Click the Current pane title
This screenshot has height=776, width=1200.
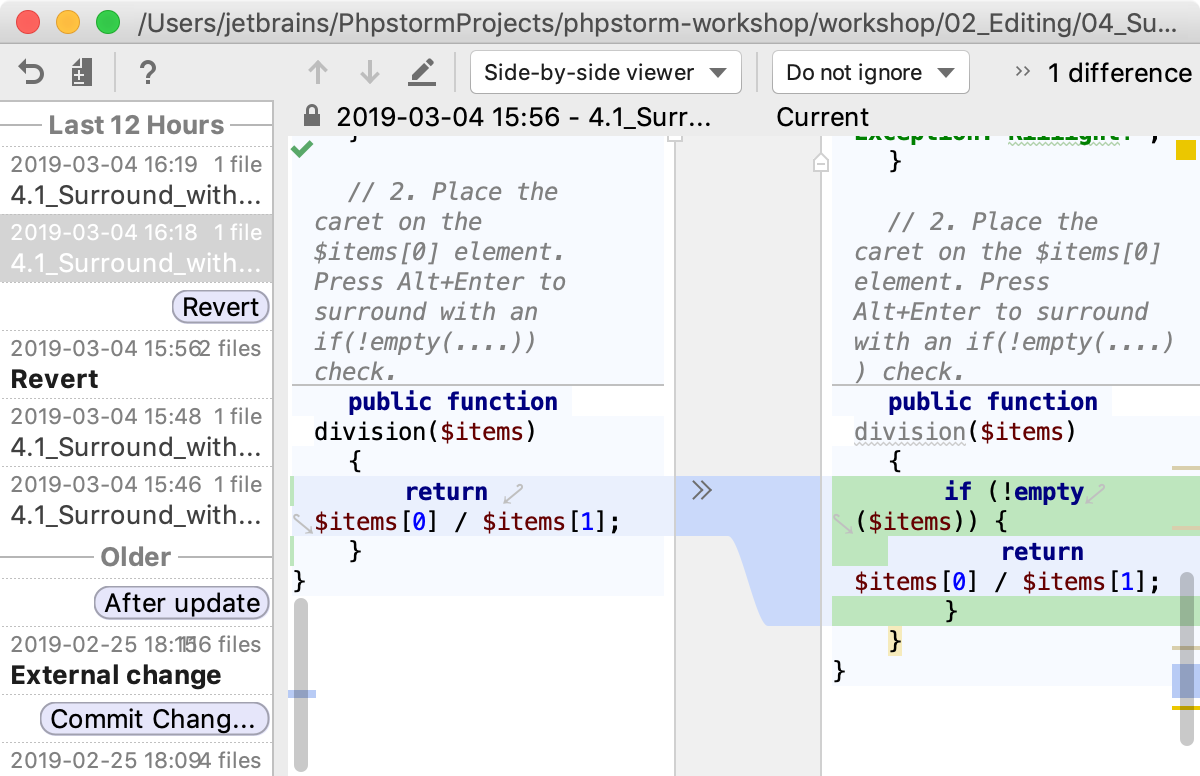pos(822,117)
